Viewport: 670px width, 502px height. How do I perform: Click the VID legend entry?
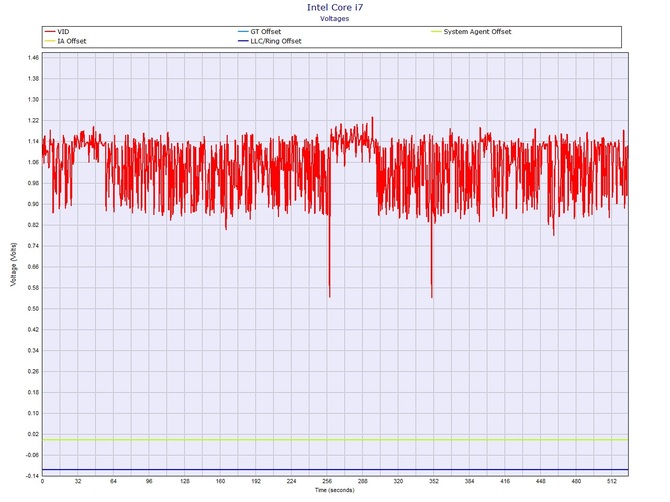click(x=57, y=32)
